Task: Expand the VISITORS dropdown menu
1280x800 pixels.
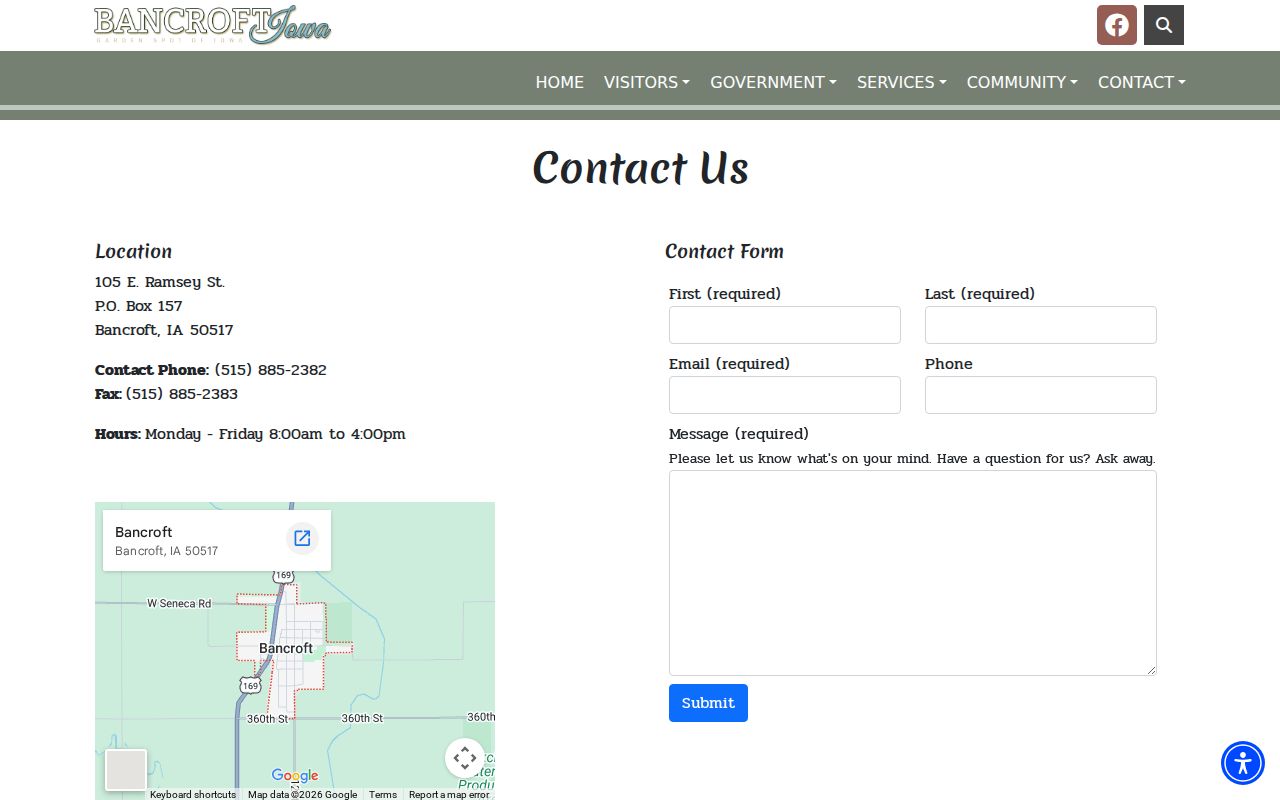Action: coord(647,82)
